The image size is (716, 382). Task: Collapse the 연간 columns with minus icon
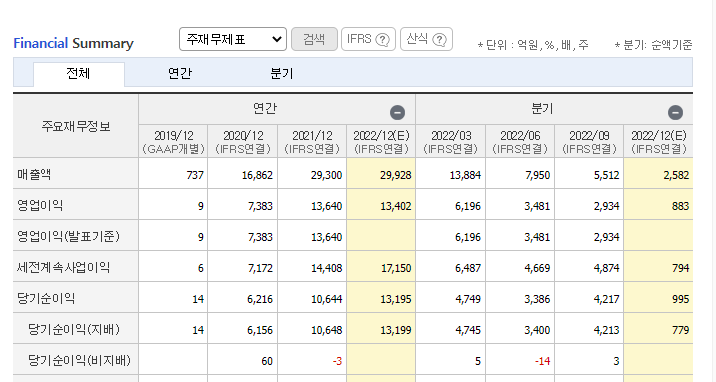(397, 112)
